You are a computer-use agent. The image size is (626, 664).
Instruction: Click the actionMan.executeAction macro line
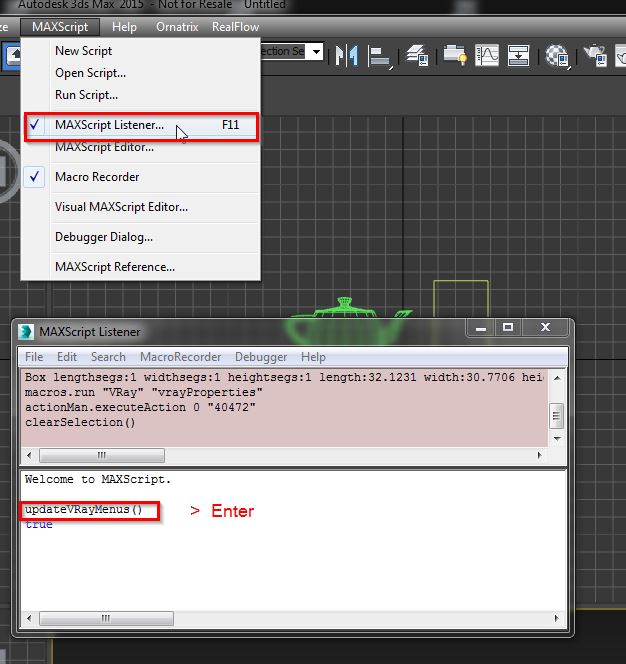(x=140, y=407)
